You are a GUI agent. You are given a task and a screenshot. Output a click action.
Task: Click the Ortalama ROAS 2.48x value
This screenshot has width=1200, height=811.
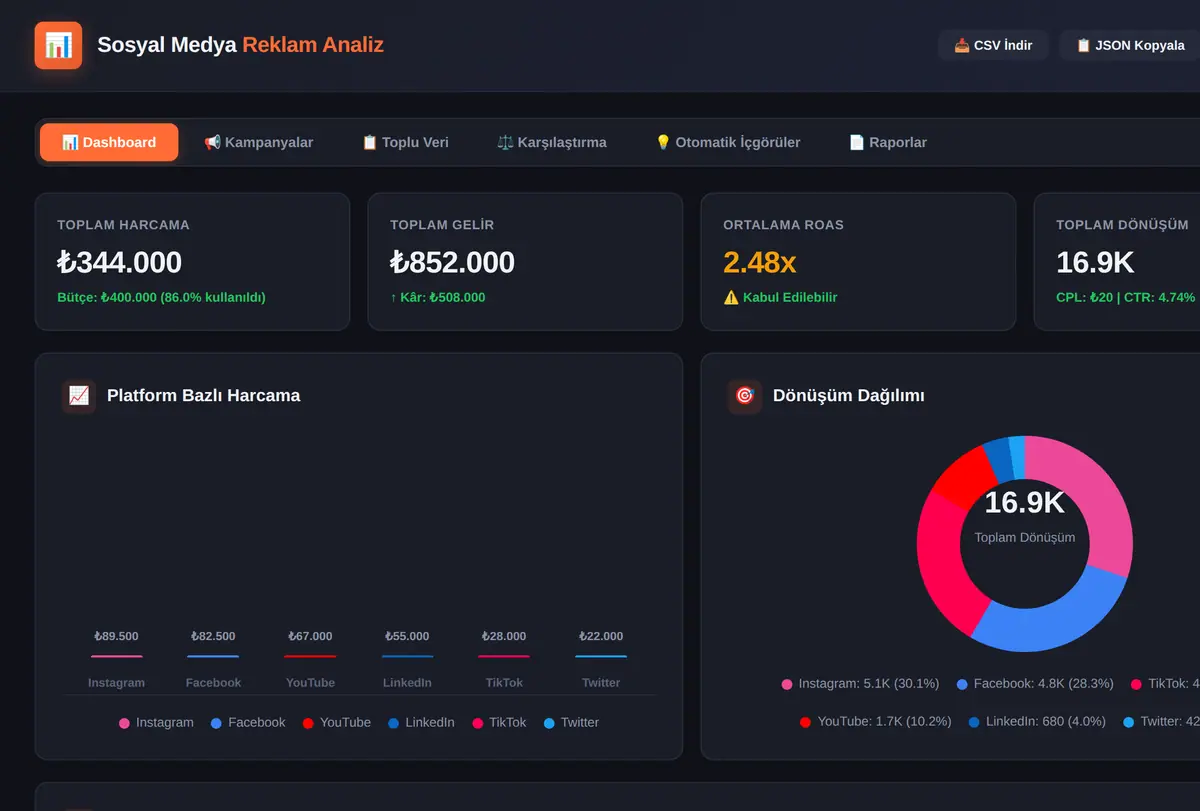[x=760, y=262]
